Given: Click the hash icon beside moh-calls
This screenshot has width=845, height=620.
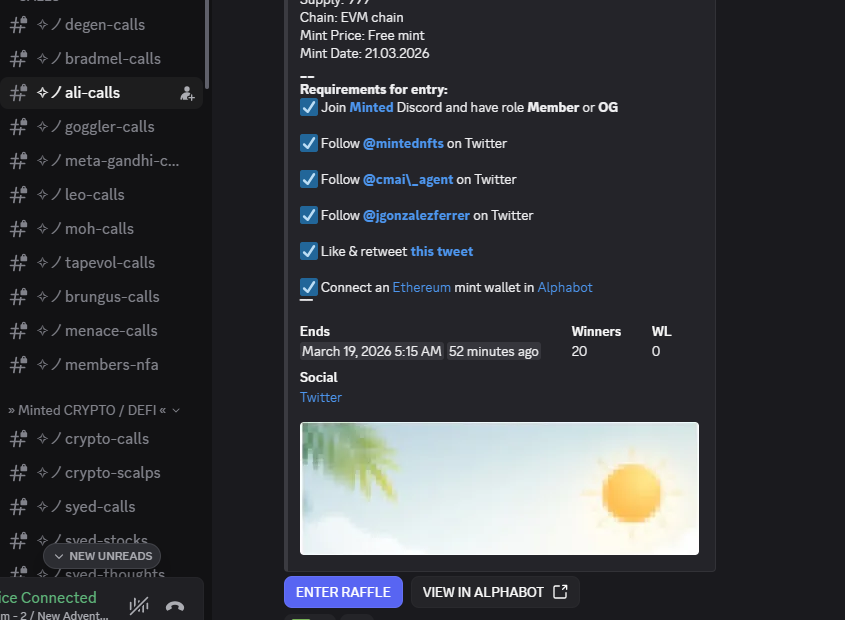Looking at the screenshot, I should pos(18,229).
